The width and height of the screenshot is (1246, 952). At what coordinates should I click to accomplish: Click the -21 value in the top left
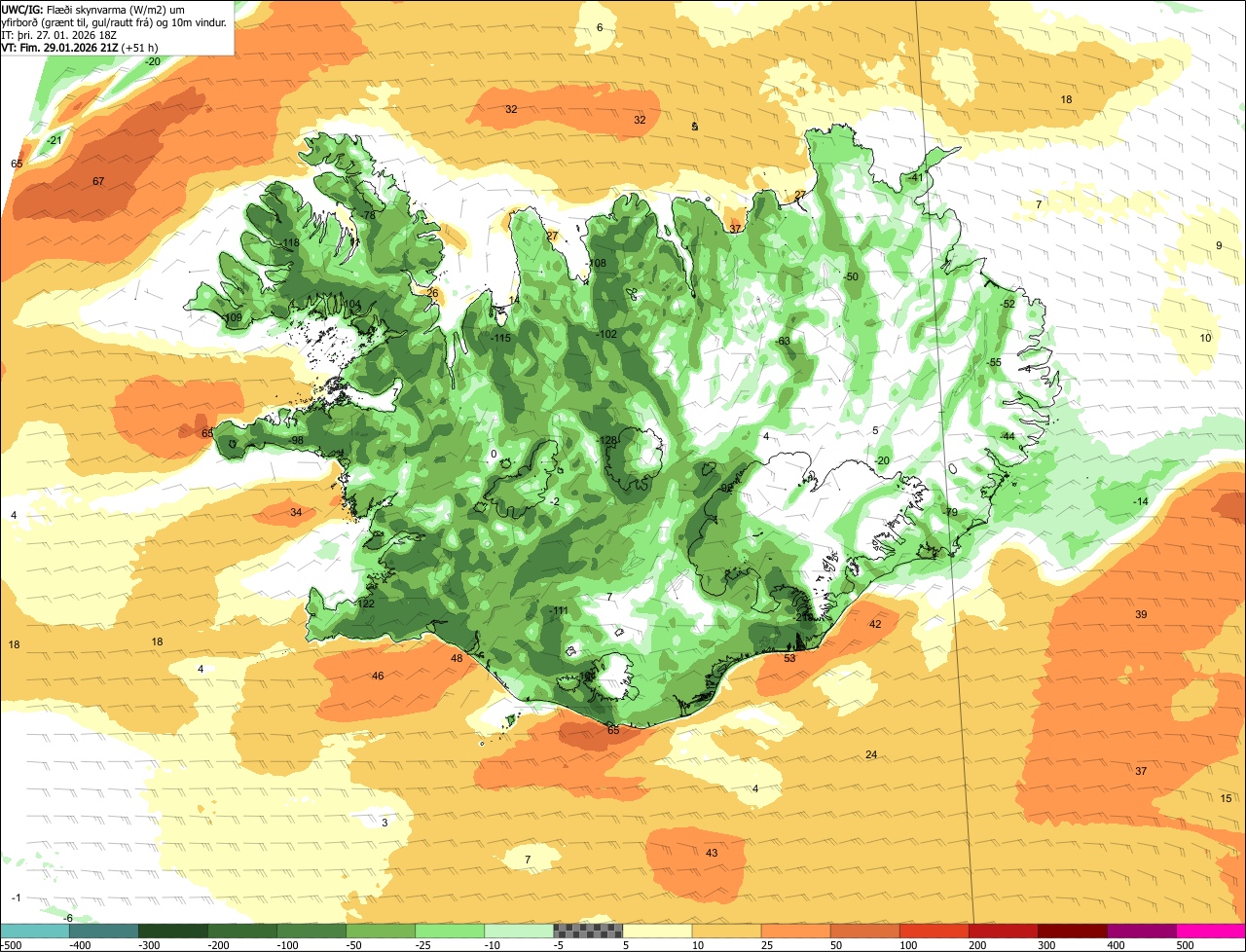(x=55, y=141)
